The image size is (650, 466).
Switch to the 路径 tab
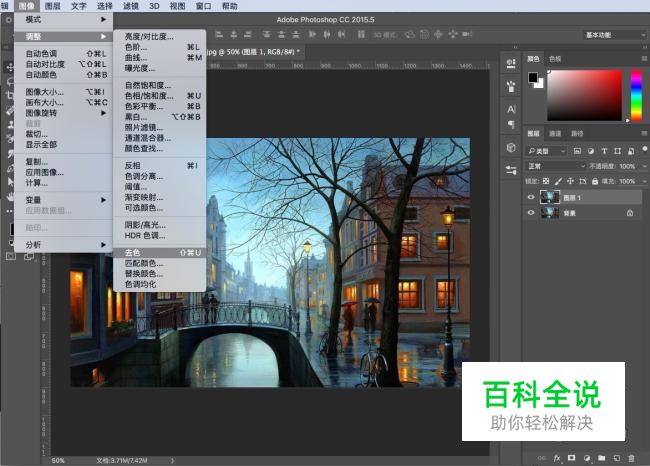[x=577, y=133]
